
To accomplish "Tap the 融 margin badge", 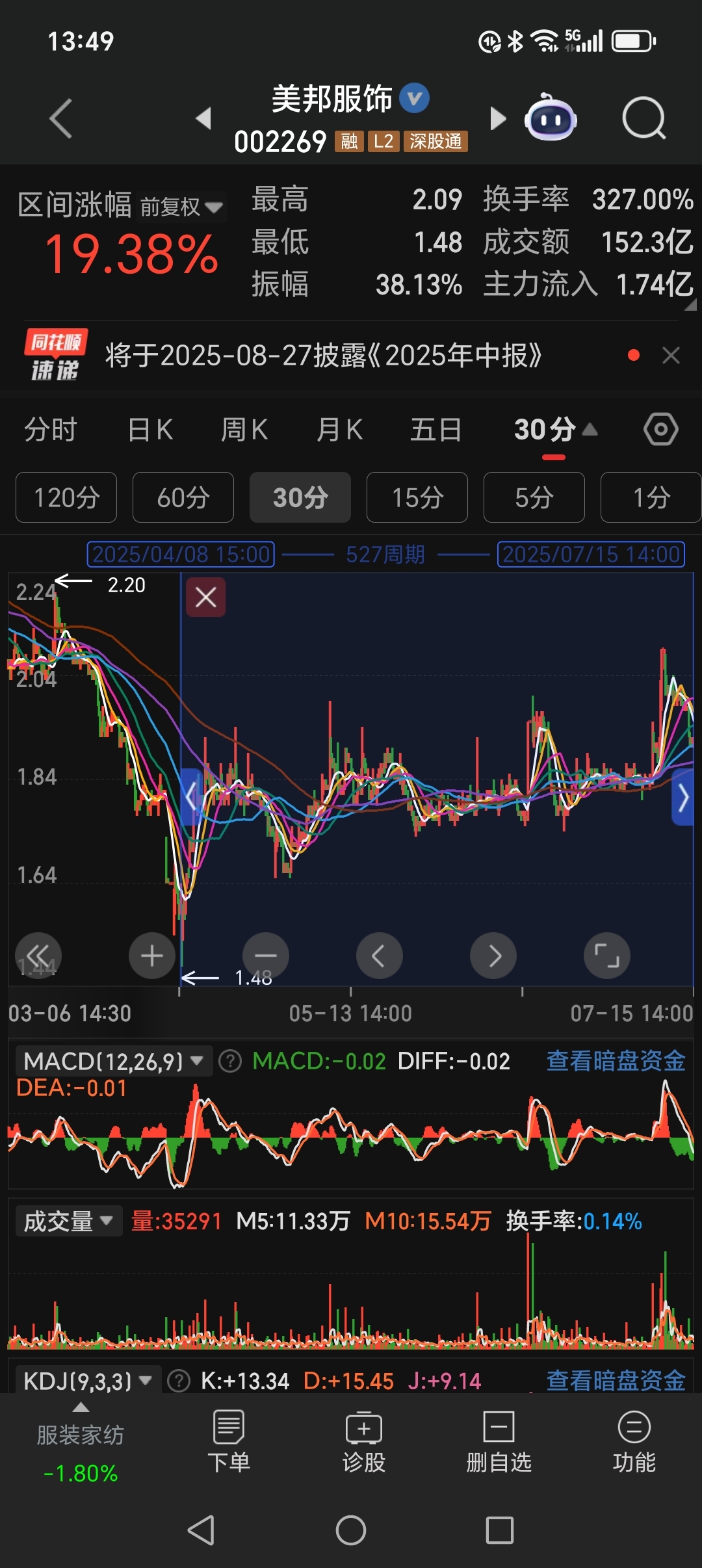I will 349,141.
